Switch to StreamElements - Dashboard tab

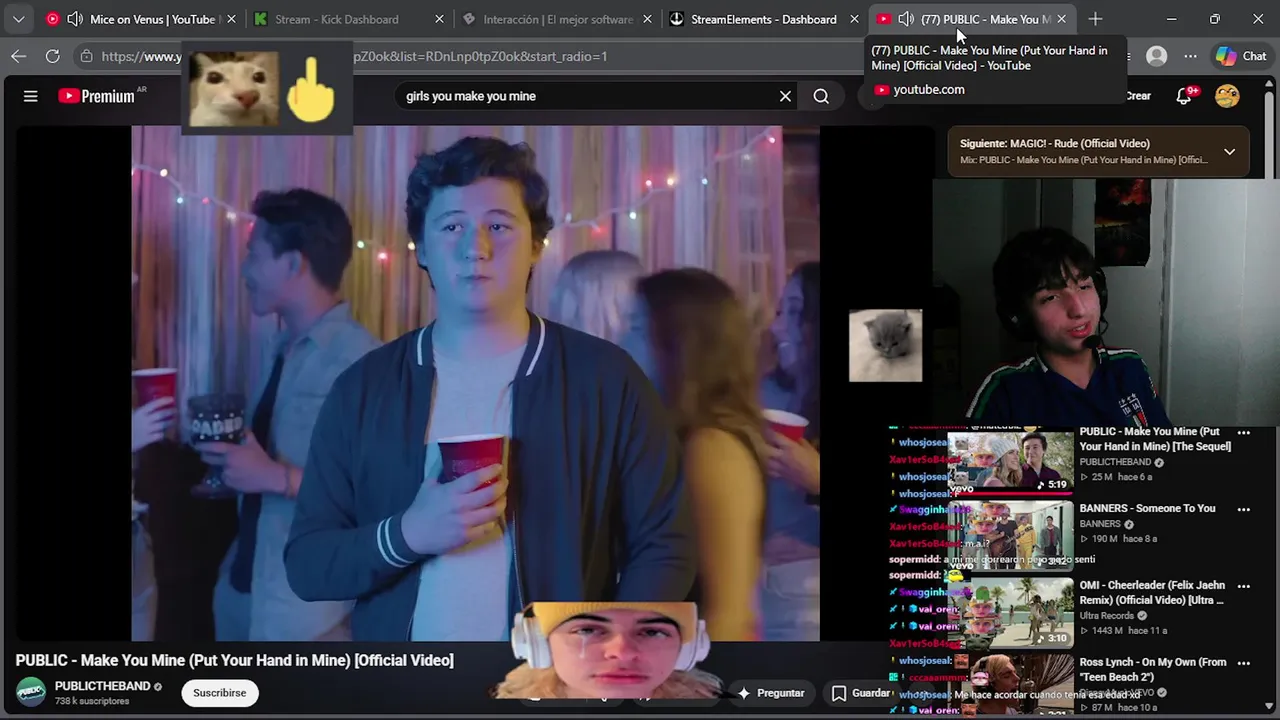pos(763,19)
